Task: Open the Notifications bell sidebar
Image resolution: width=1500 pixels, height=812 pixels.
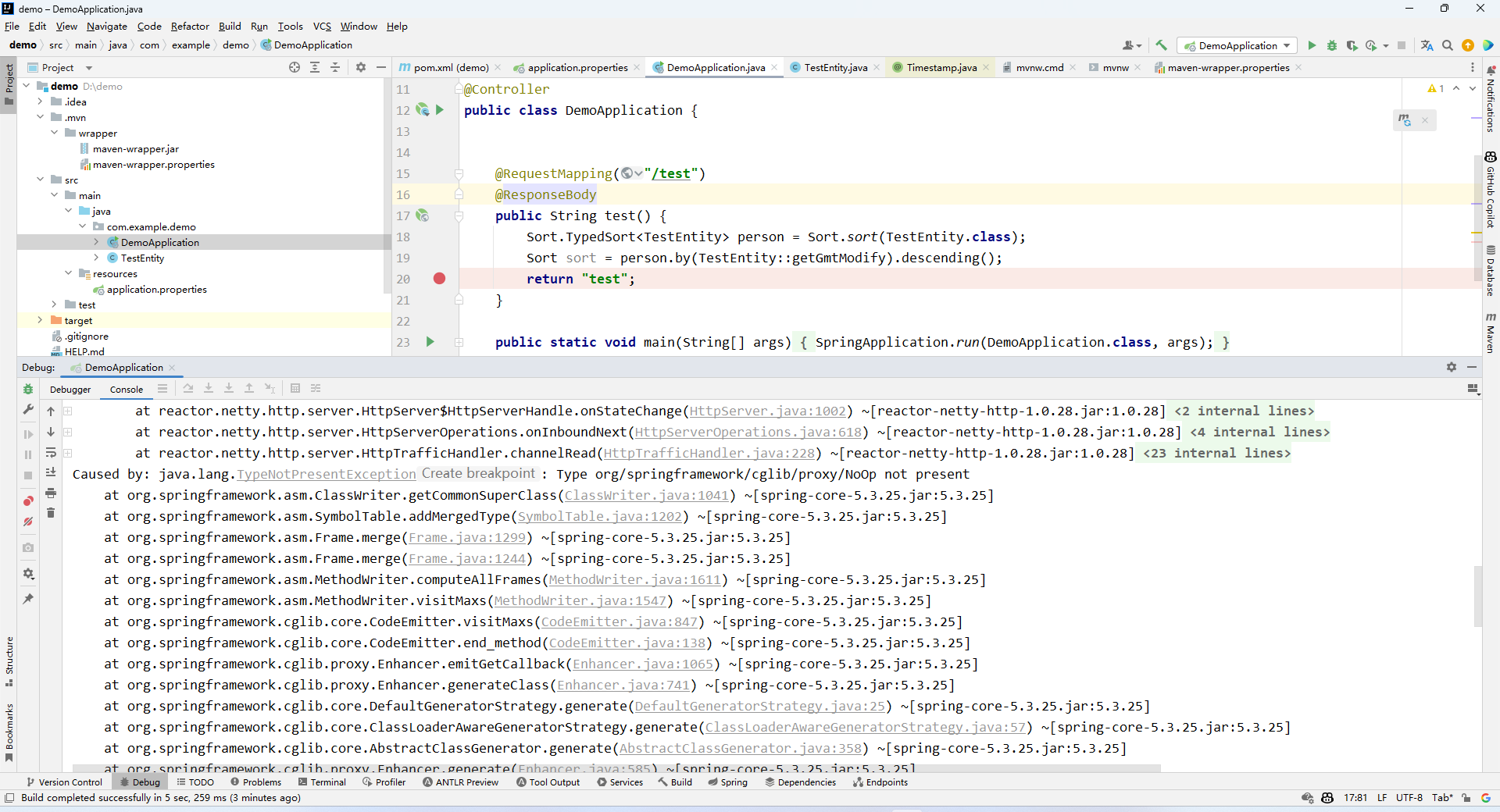Action: point(1491,100)
